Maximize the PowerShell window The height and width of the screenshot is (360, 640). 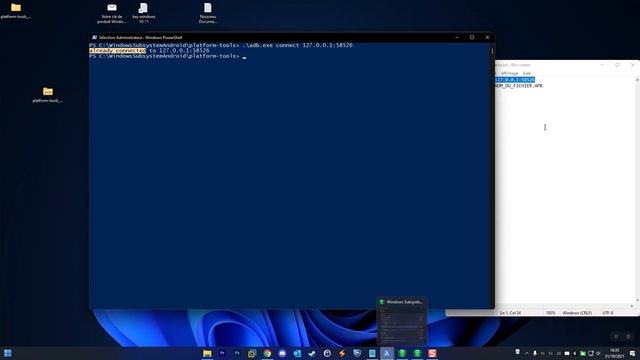pos(472,38)
